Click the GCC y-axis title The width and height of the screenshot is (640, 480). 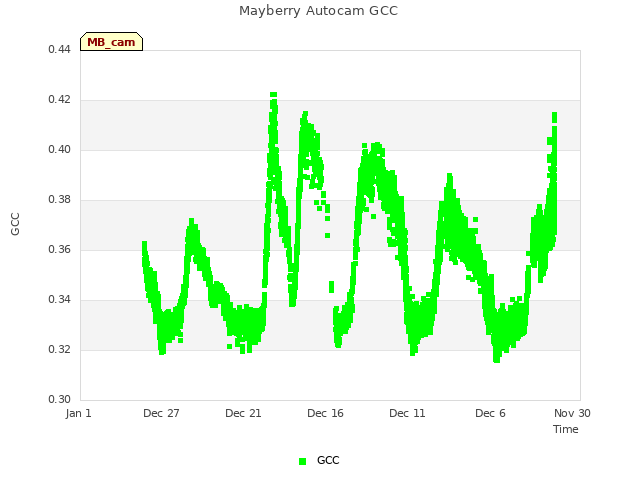pyautogui.click(x=15, y=224)
